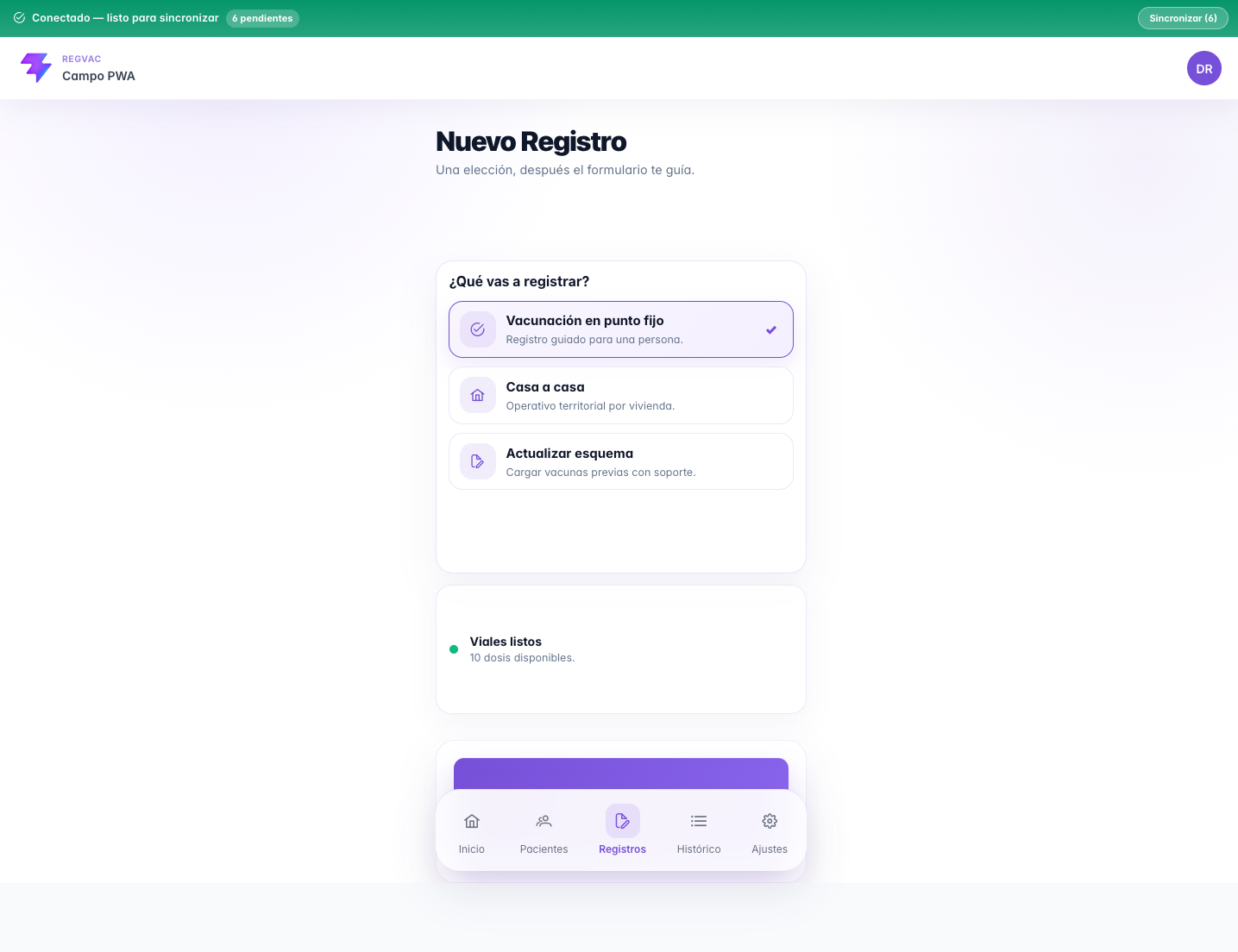Click the Campo PWA app title
1238x952 pixels.
[98, 76]
